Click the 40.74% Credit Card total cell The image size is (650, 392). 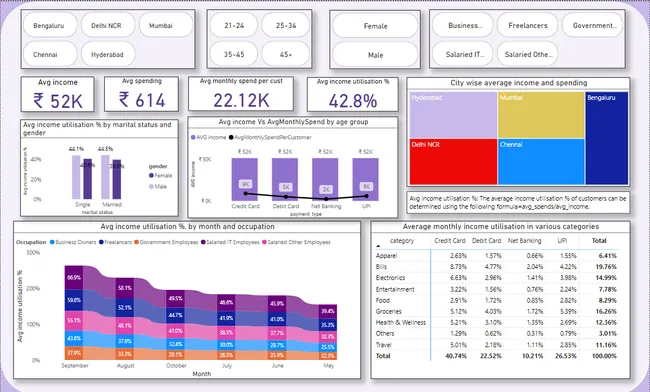pos(456,356)
